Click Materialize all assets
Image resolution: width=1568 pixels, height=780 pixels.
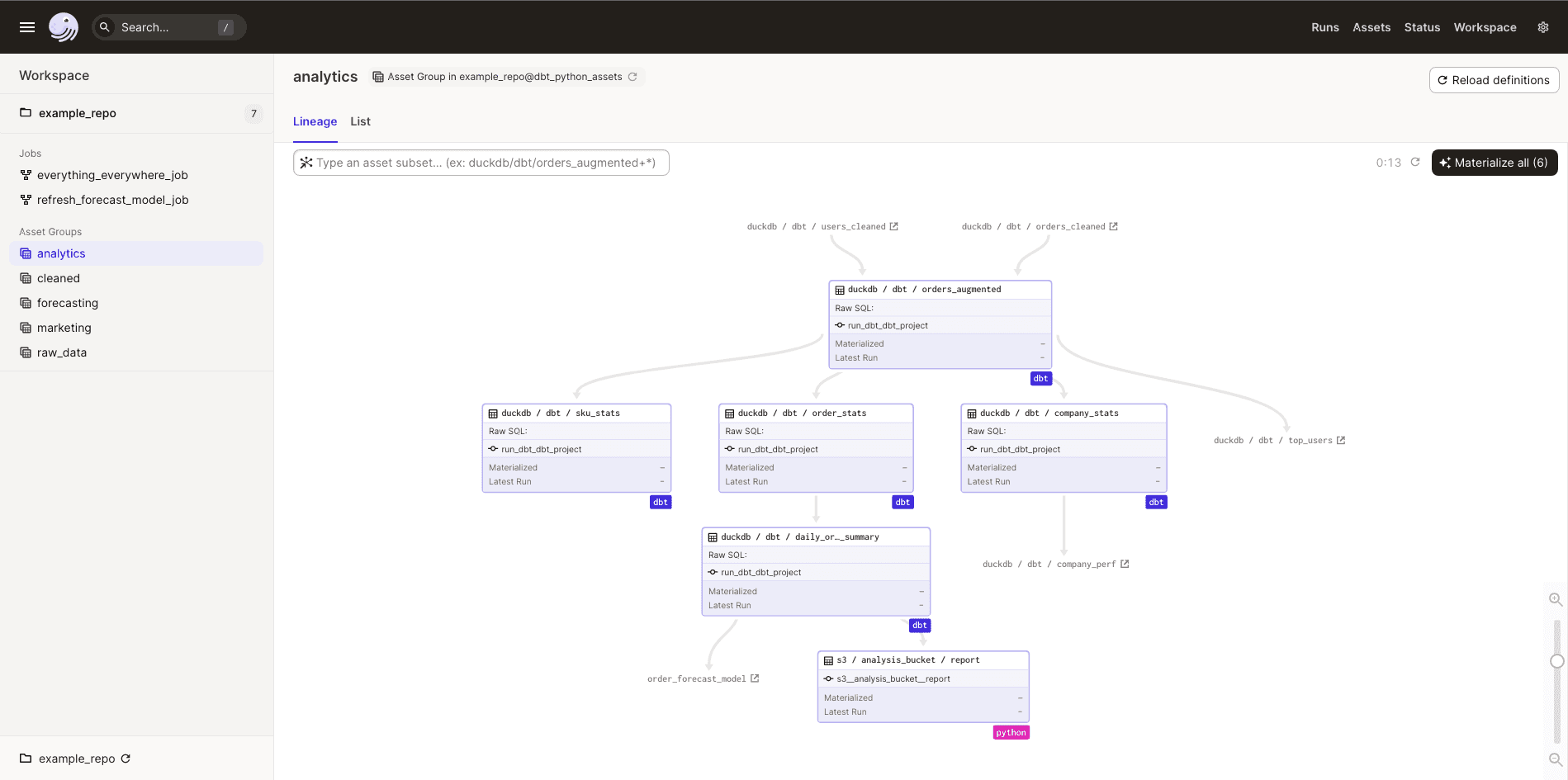1494,162
